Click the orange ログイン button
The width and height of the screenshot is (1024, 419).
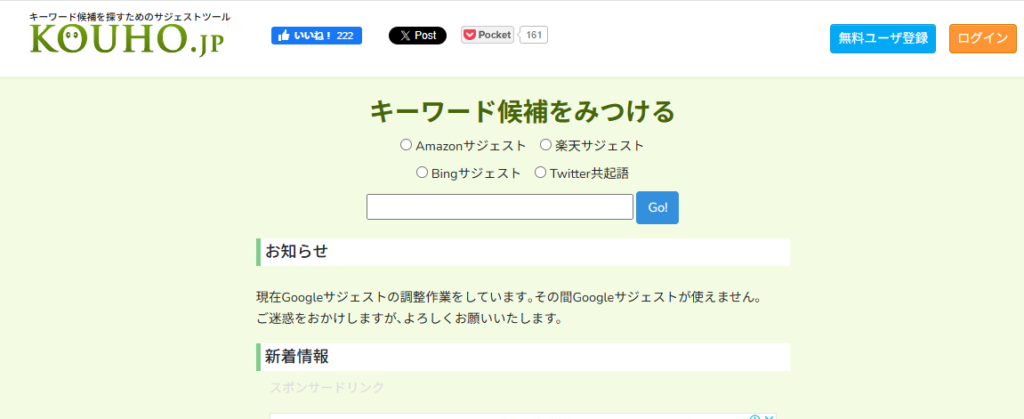coord(983,39)
